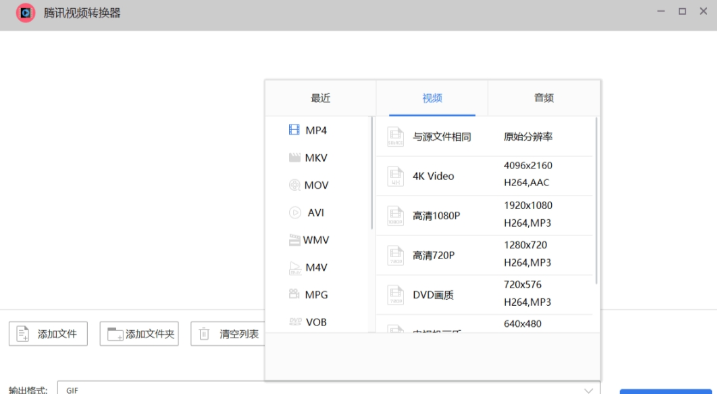Click the add file document icon
The image size is (717, 394).
(x=22, y=334)
